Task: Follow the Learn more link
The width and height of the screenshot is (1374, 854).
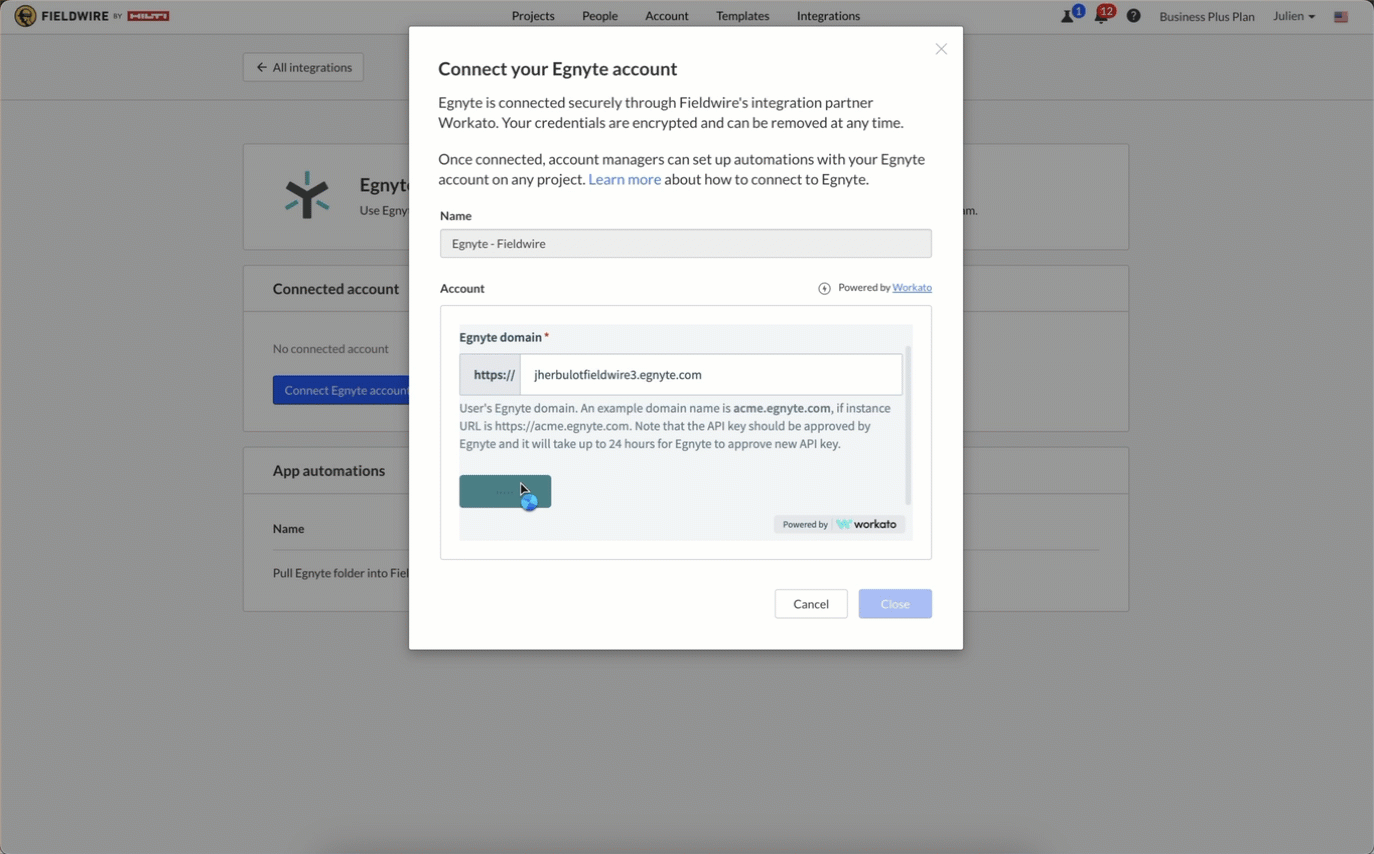Action: tap(624, 180)
